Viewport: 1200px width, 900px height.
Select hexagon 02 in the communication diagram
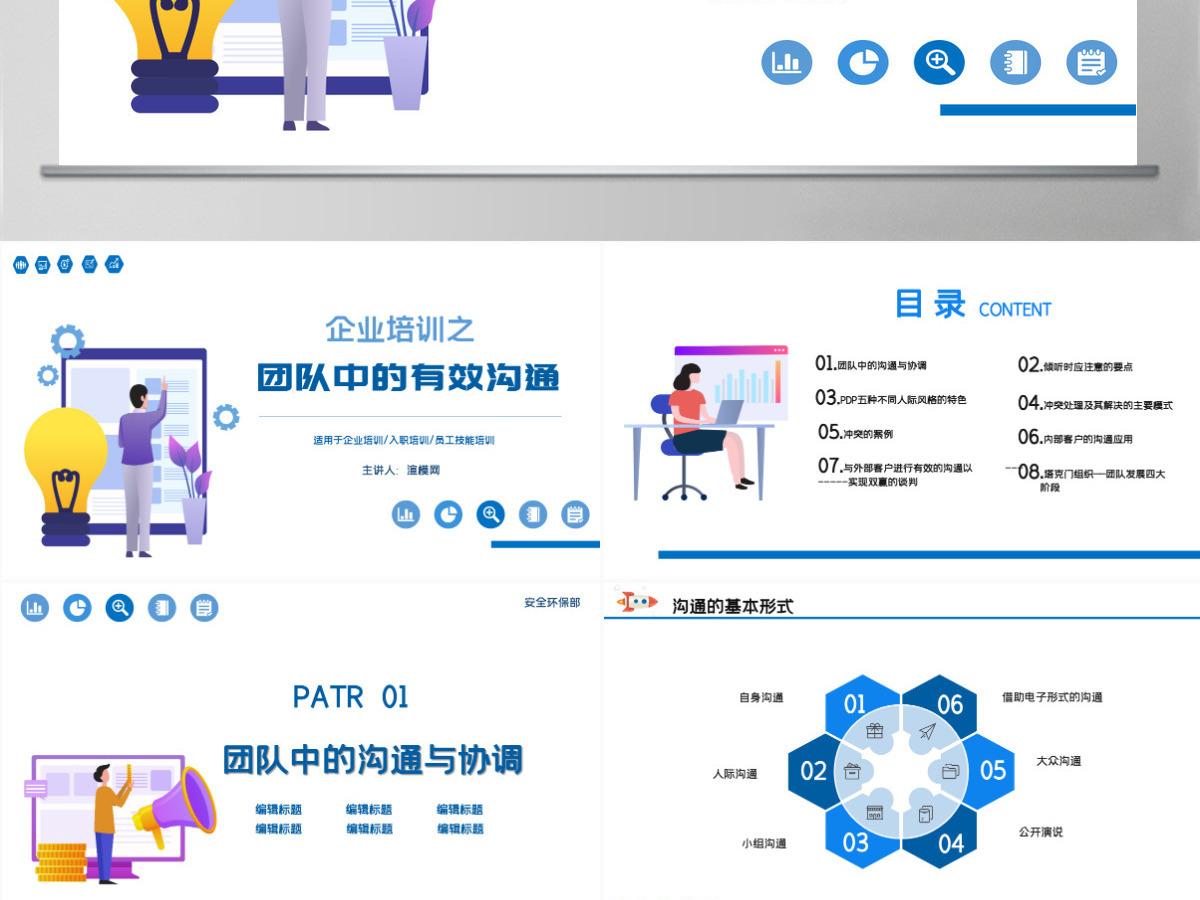(814, 771)
